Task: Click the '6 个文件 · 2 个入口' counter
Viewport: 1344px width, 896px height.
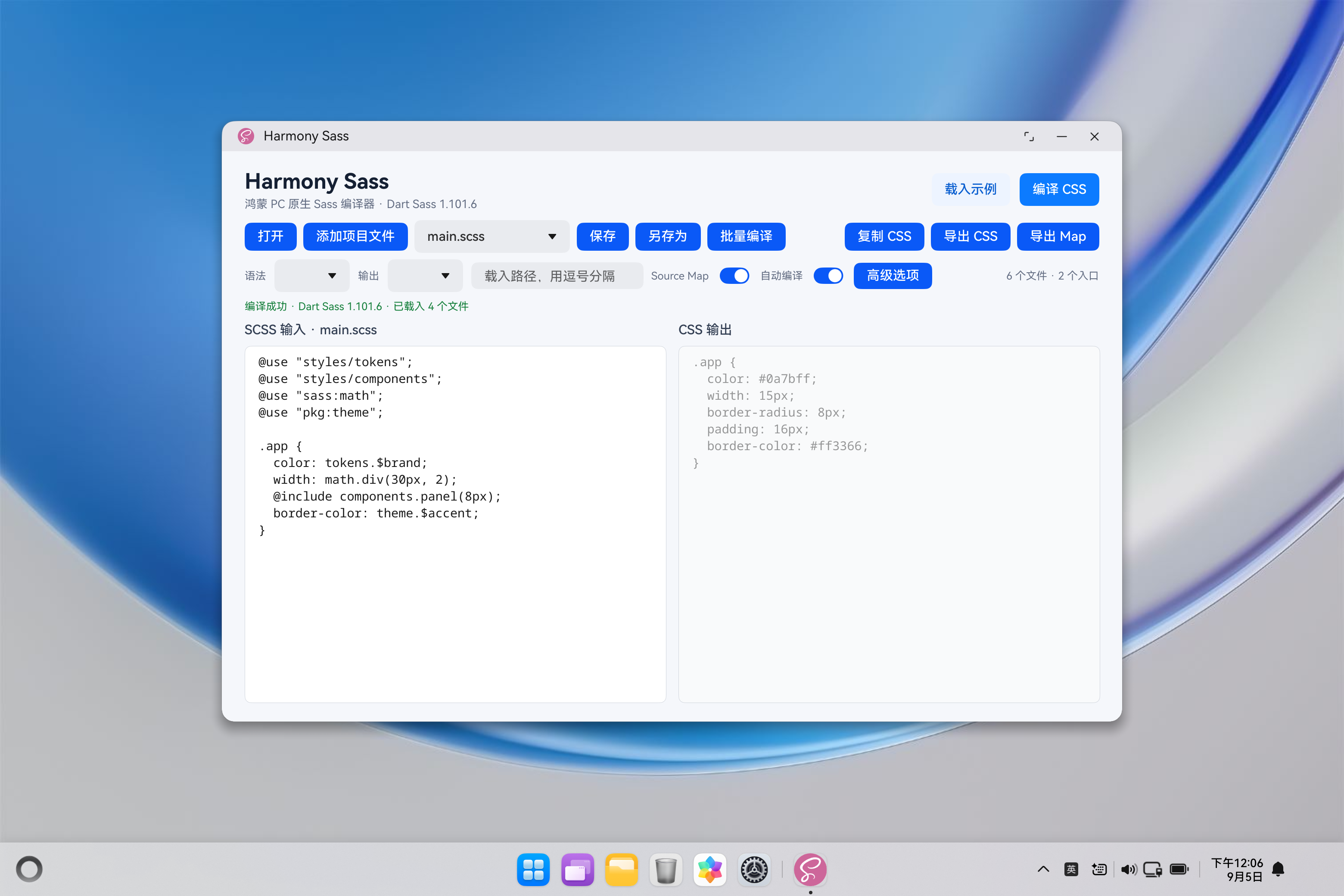Action: click(1052, 276)
